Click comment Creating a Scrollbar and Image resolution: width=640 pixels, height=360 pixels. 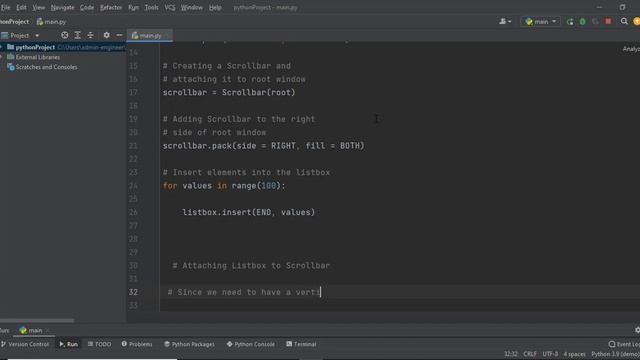[x=227, y=66]
